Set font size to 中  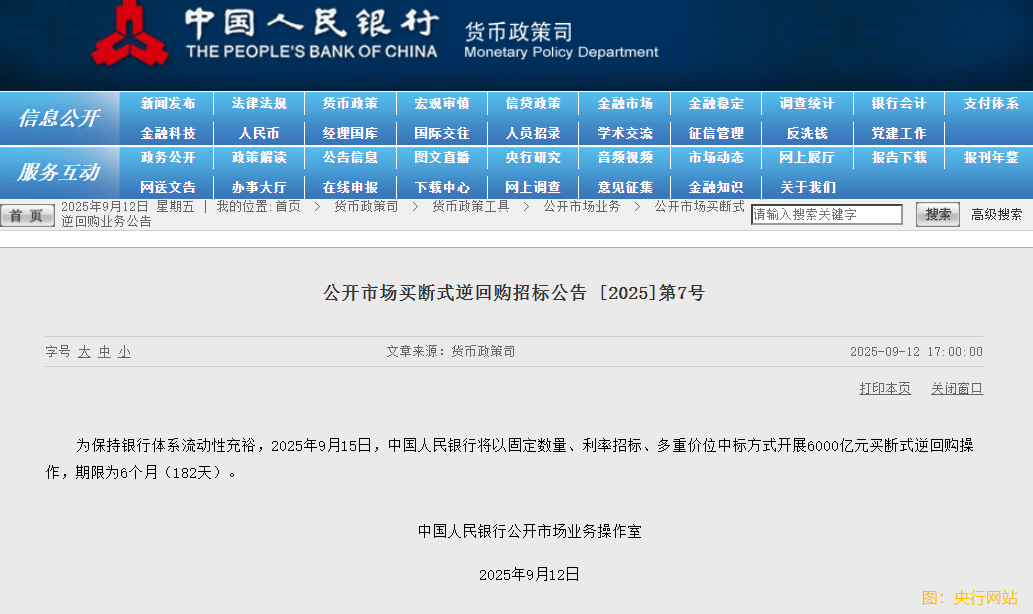(x=104, y=352)
